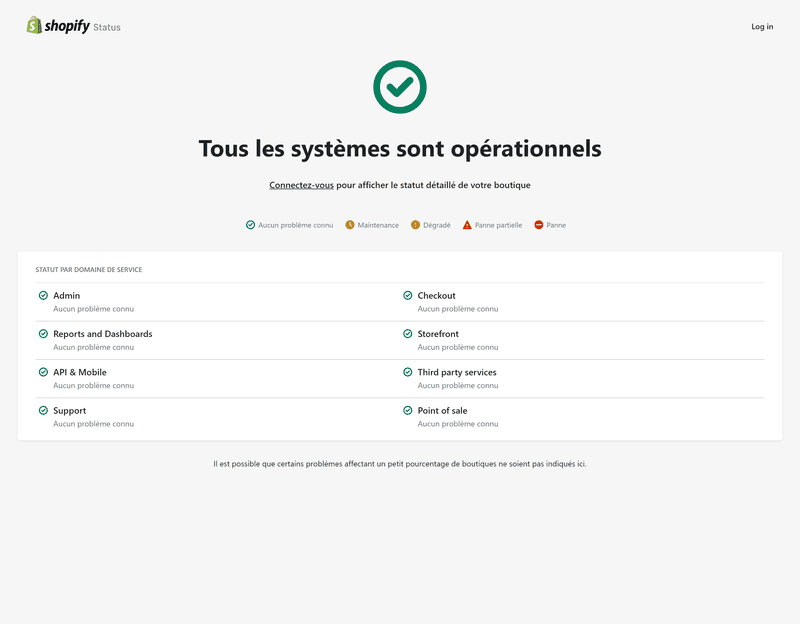Click the STATUT PAR DOMAINE DE SERVICE heading
Screen dimensions: 800x624
click(x=88, y=269)
